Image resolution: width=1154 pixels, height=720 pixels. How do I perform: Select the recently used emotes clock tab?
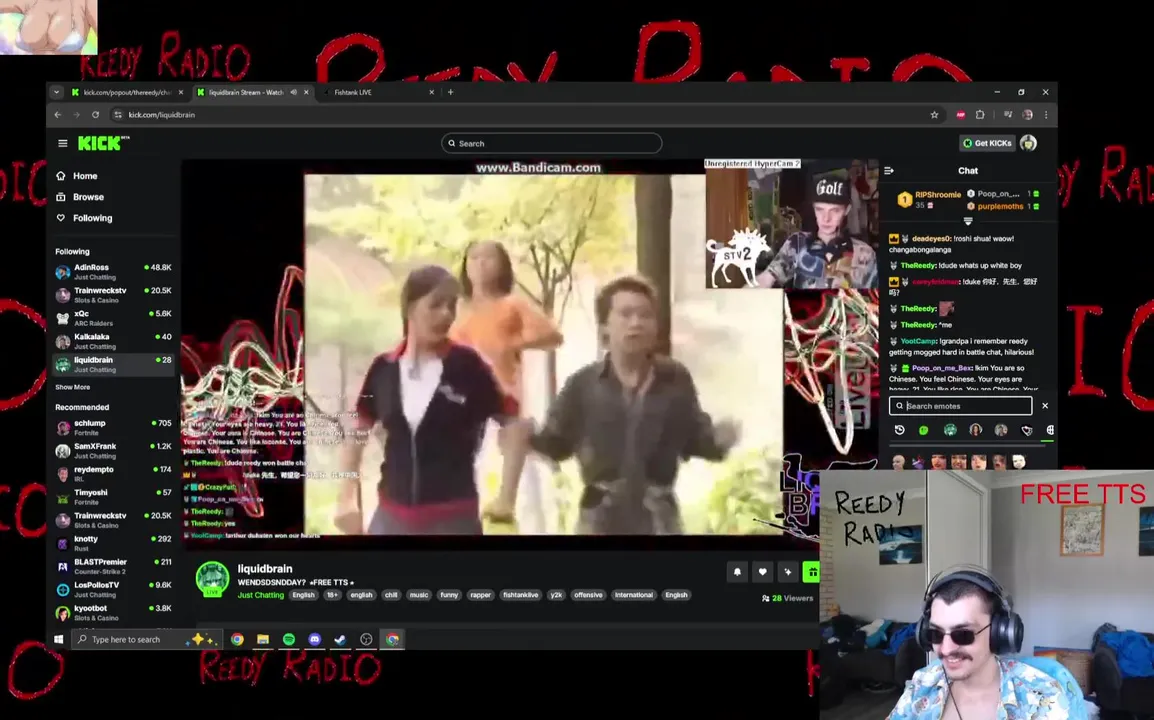(899, 430)
